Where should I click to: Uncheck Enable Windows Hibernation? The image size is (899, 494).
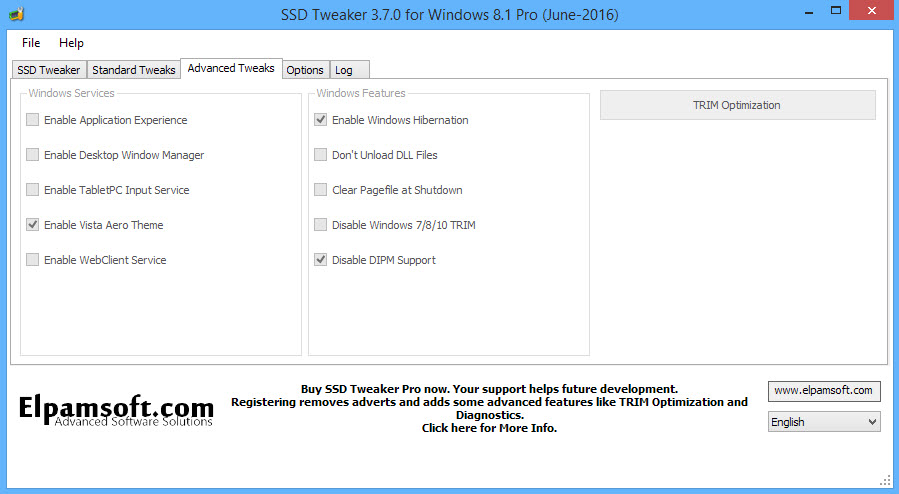pos(321,120)
